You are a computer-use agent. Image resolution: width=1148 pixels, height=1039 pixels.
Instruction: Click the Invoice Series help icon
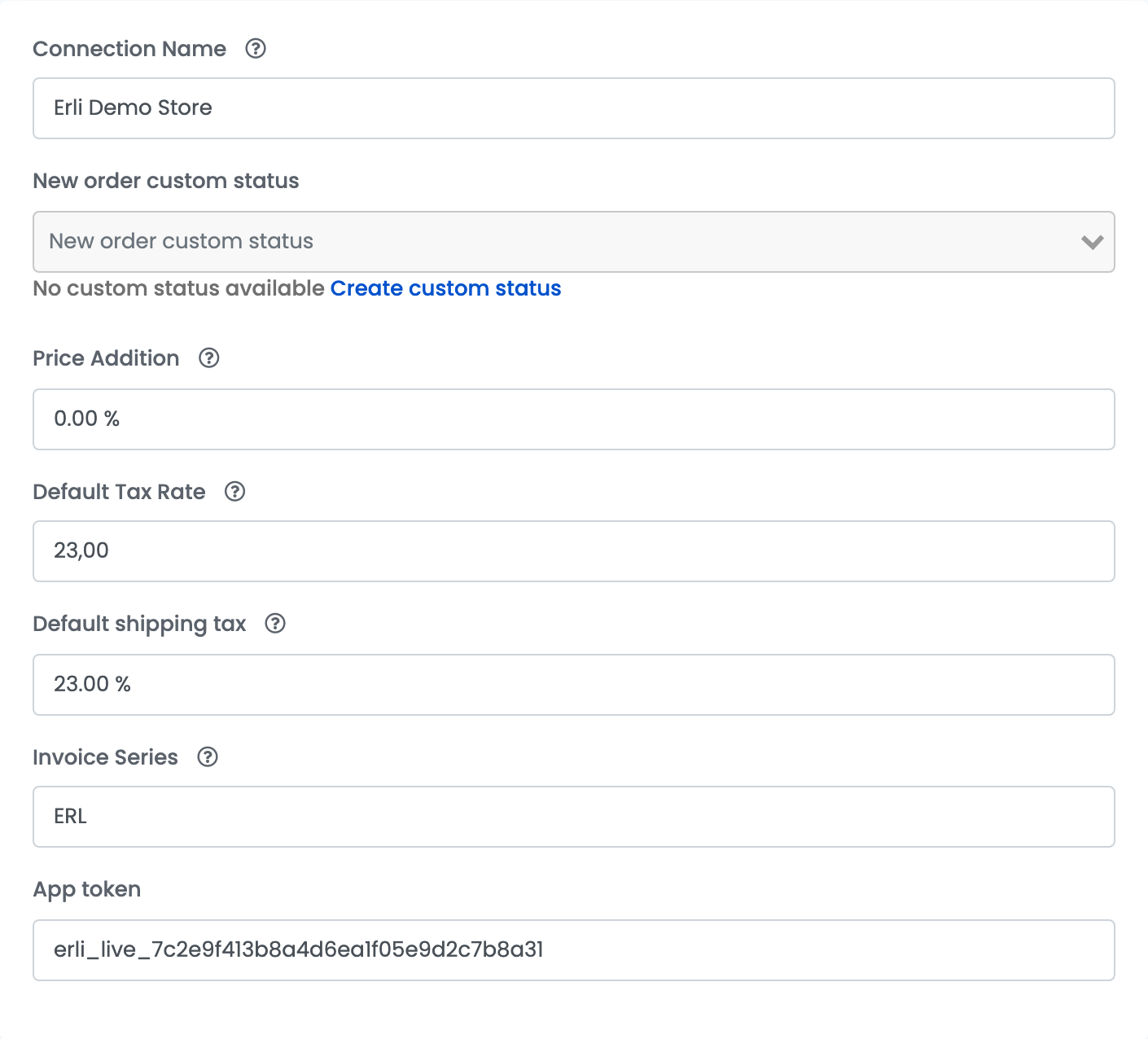(x=208, y=757)
